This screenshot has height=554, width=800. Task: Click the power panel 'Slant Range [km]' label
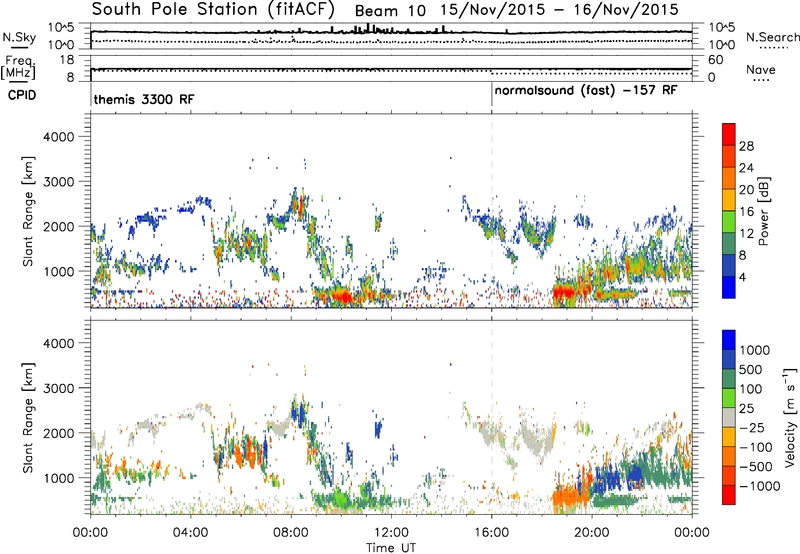[x=28, y=211]
